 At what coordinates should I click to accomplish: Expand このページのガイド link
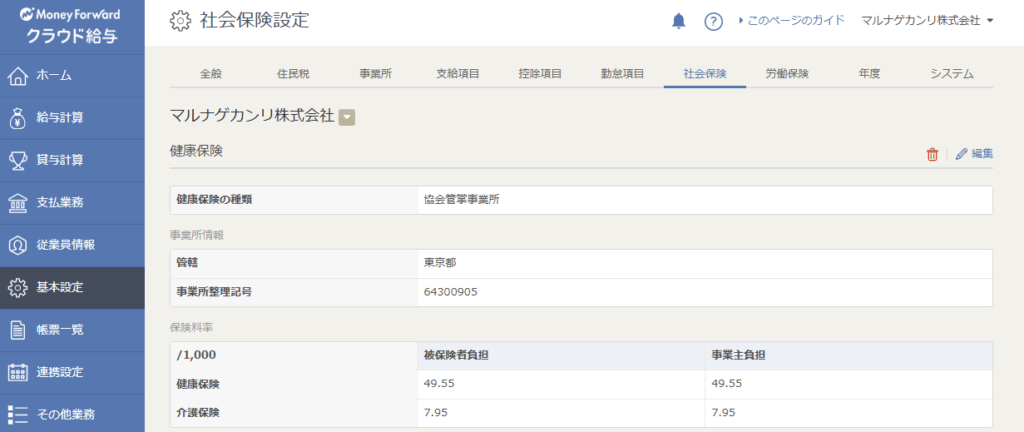tap(791, 21)
